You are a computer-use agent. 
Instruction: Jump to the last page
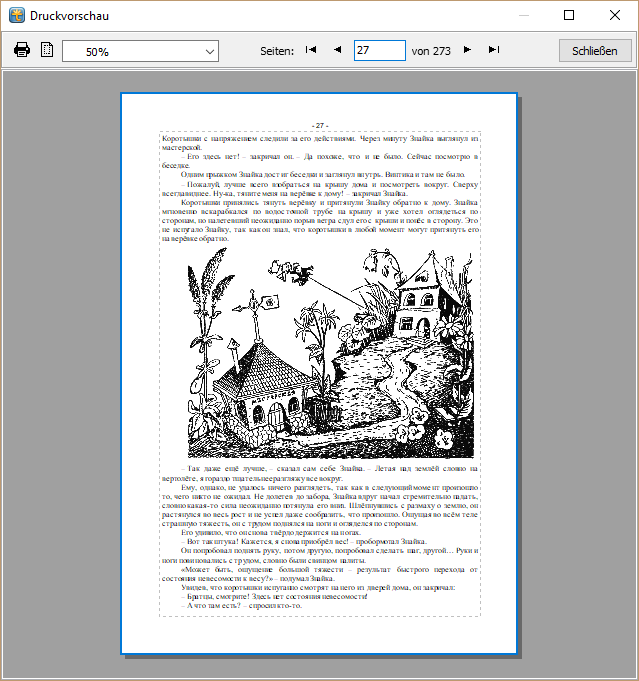point(494,50)
